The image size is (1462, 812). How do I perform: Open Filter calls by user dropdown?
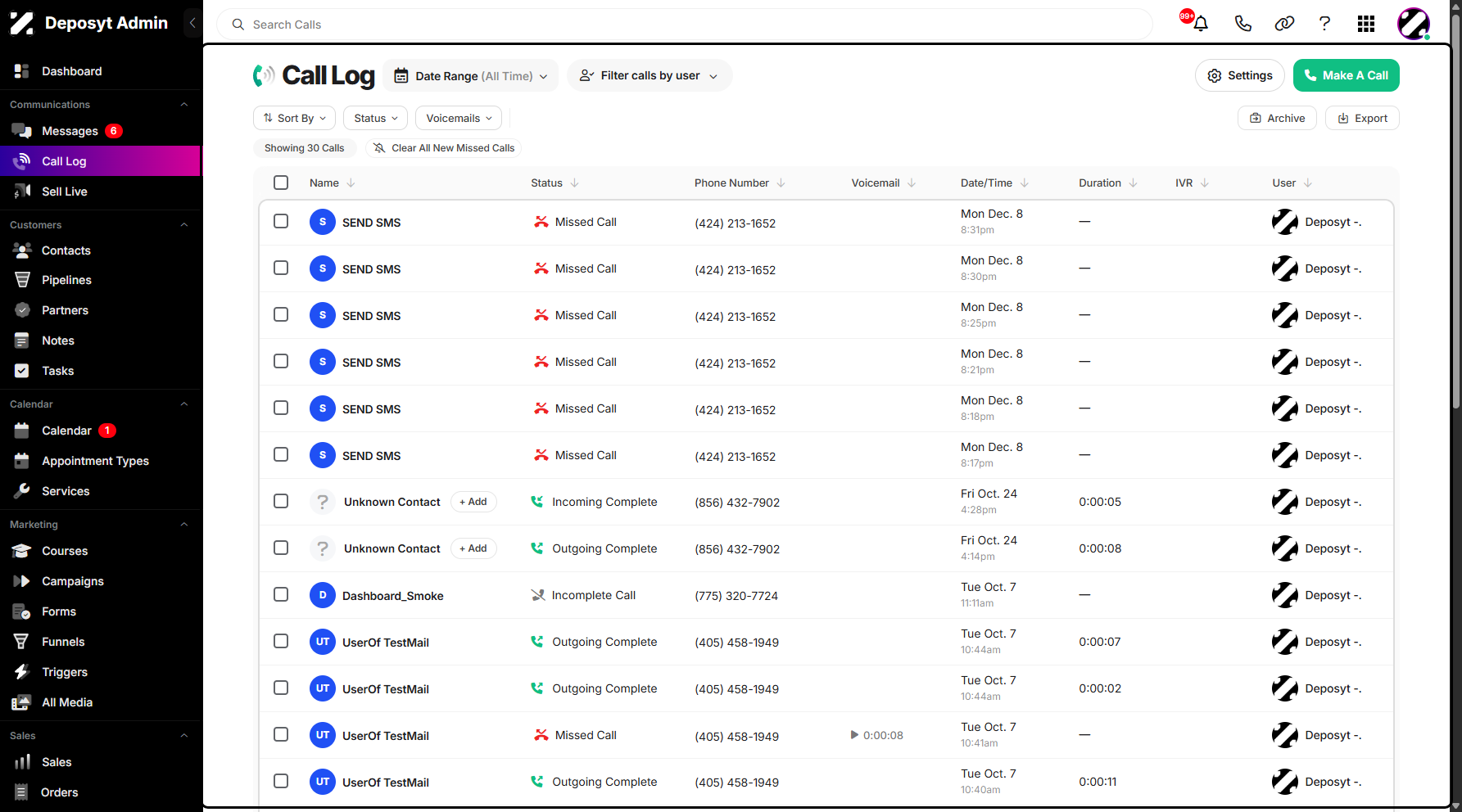tap(650, 75)
